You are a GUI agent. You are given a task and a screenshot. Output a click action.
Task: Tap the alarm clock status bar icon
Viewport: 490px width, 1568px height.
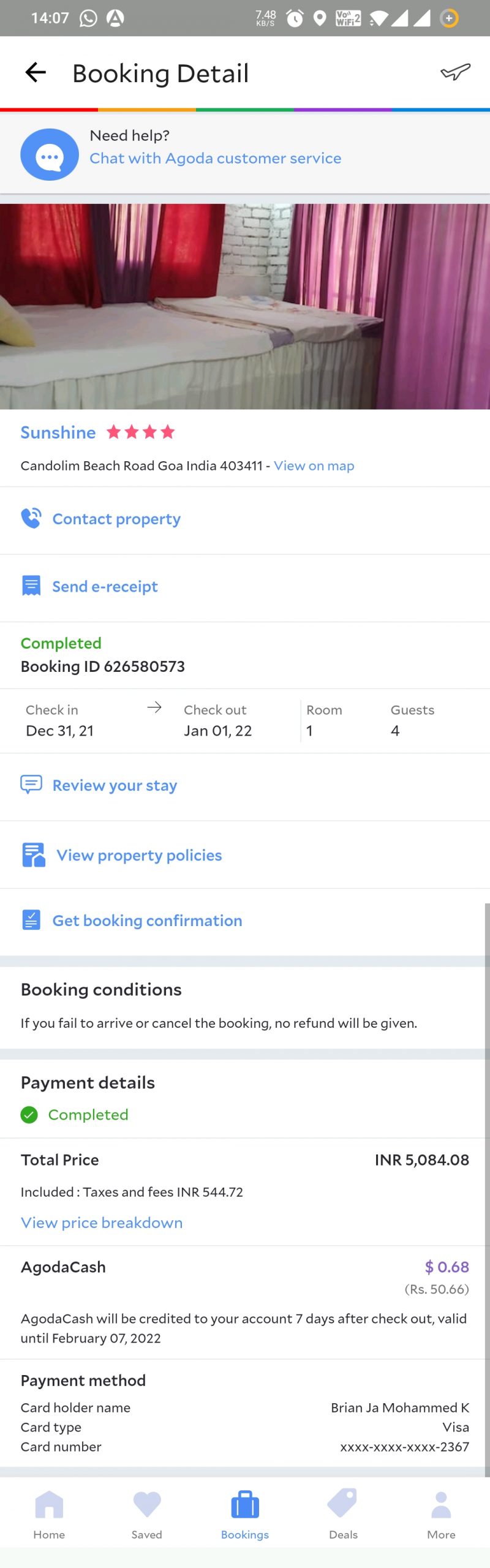[295, 18]
